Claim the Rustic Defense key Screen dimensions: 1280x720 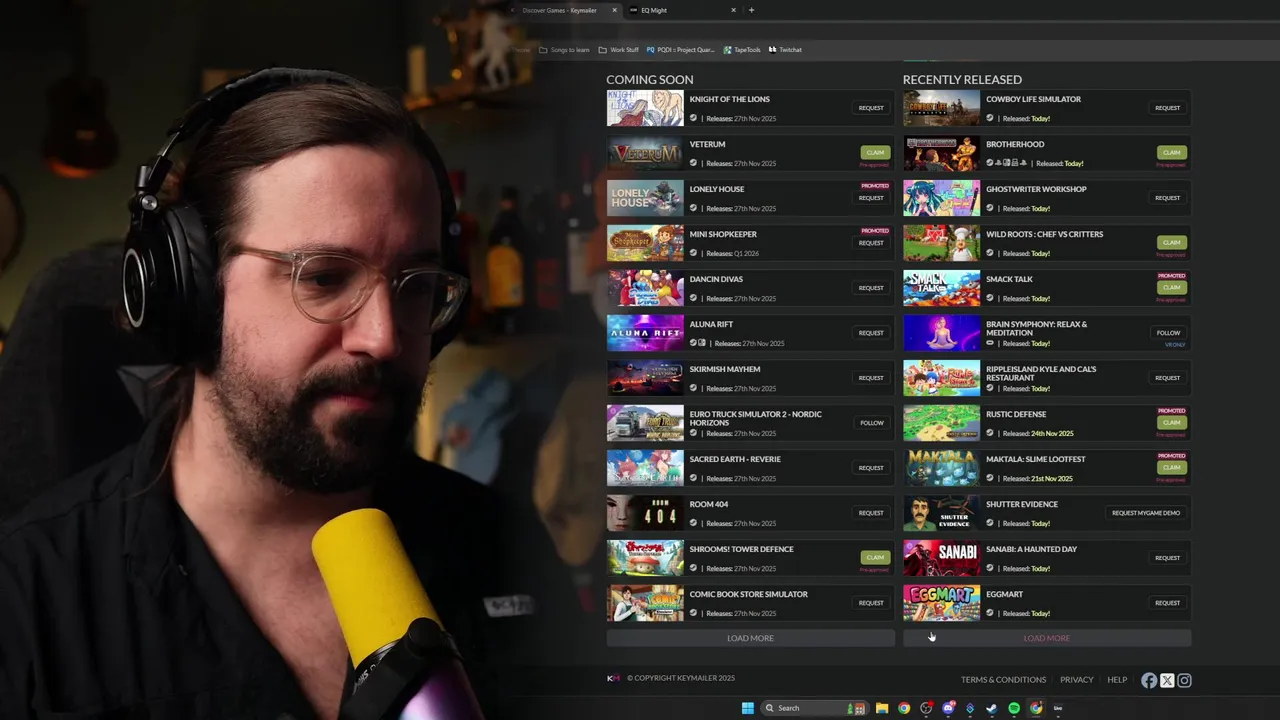1172,422
